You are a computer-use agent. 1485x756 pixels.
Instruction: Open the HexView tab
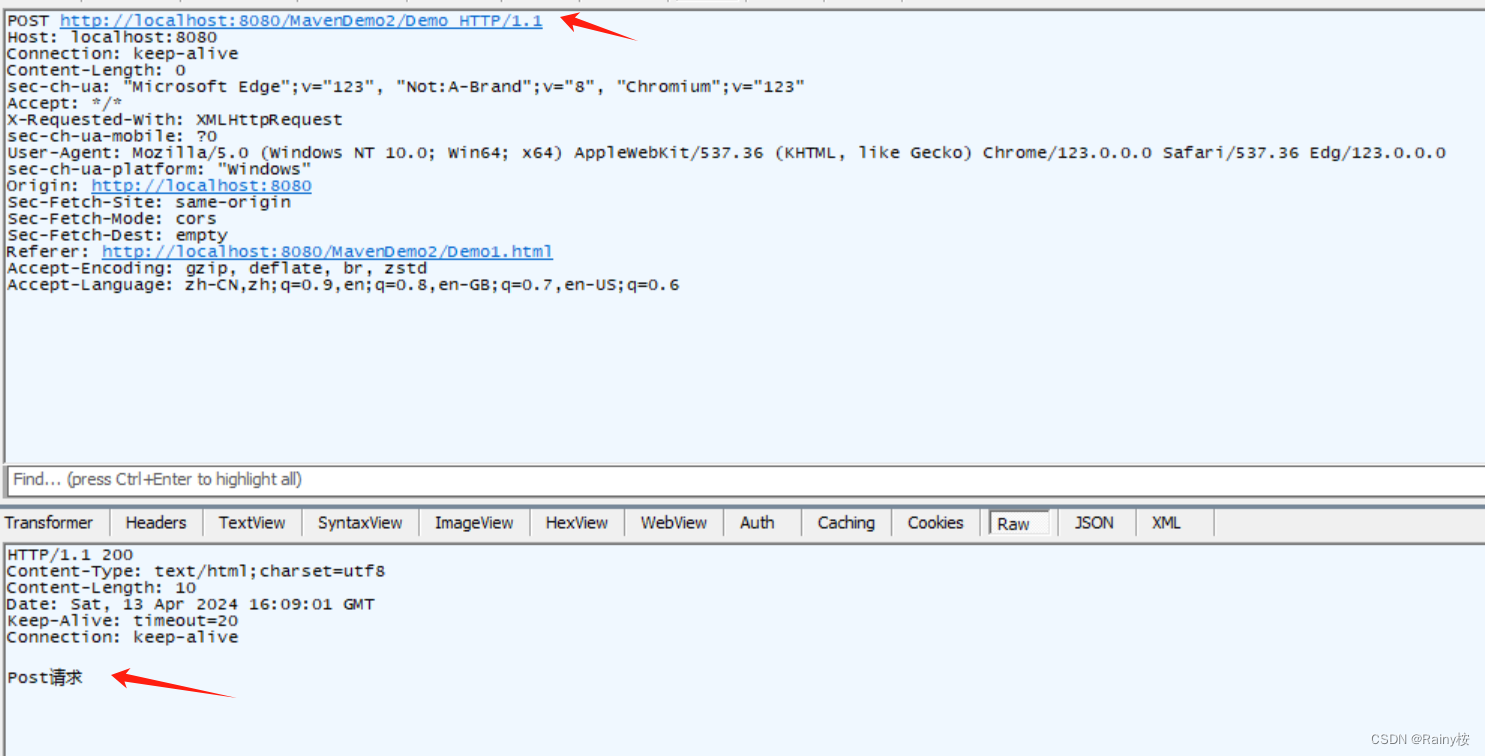click(x=577, y=522)
